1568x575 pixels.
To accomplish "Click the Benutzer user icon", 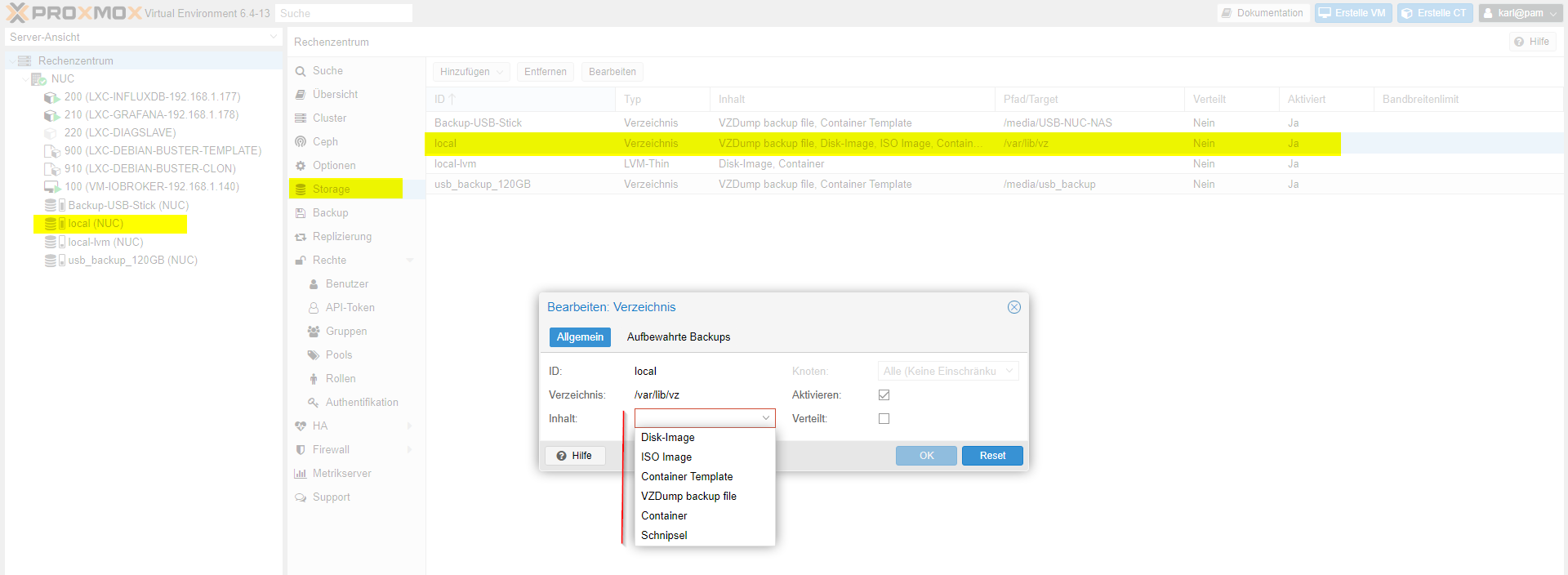I will [314, 284].
